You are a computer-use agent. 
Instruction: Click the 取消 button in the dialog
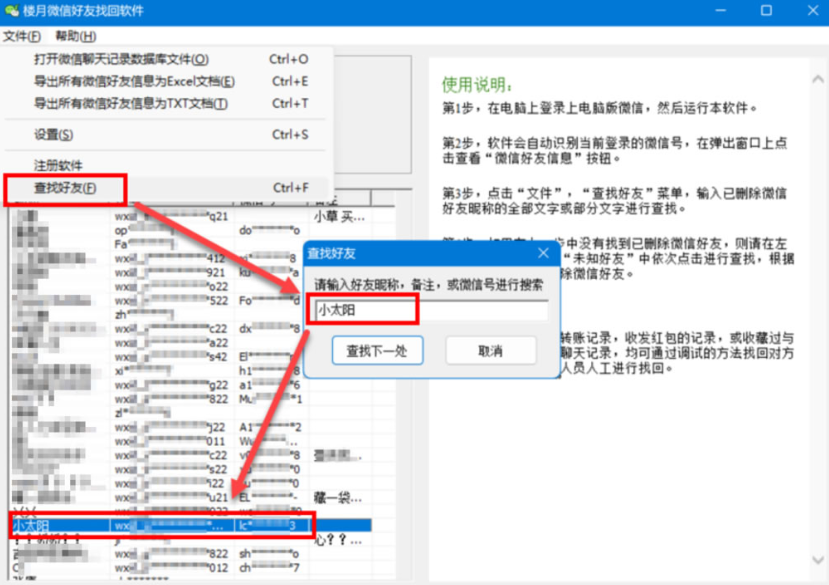[491, 351]
